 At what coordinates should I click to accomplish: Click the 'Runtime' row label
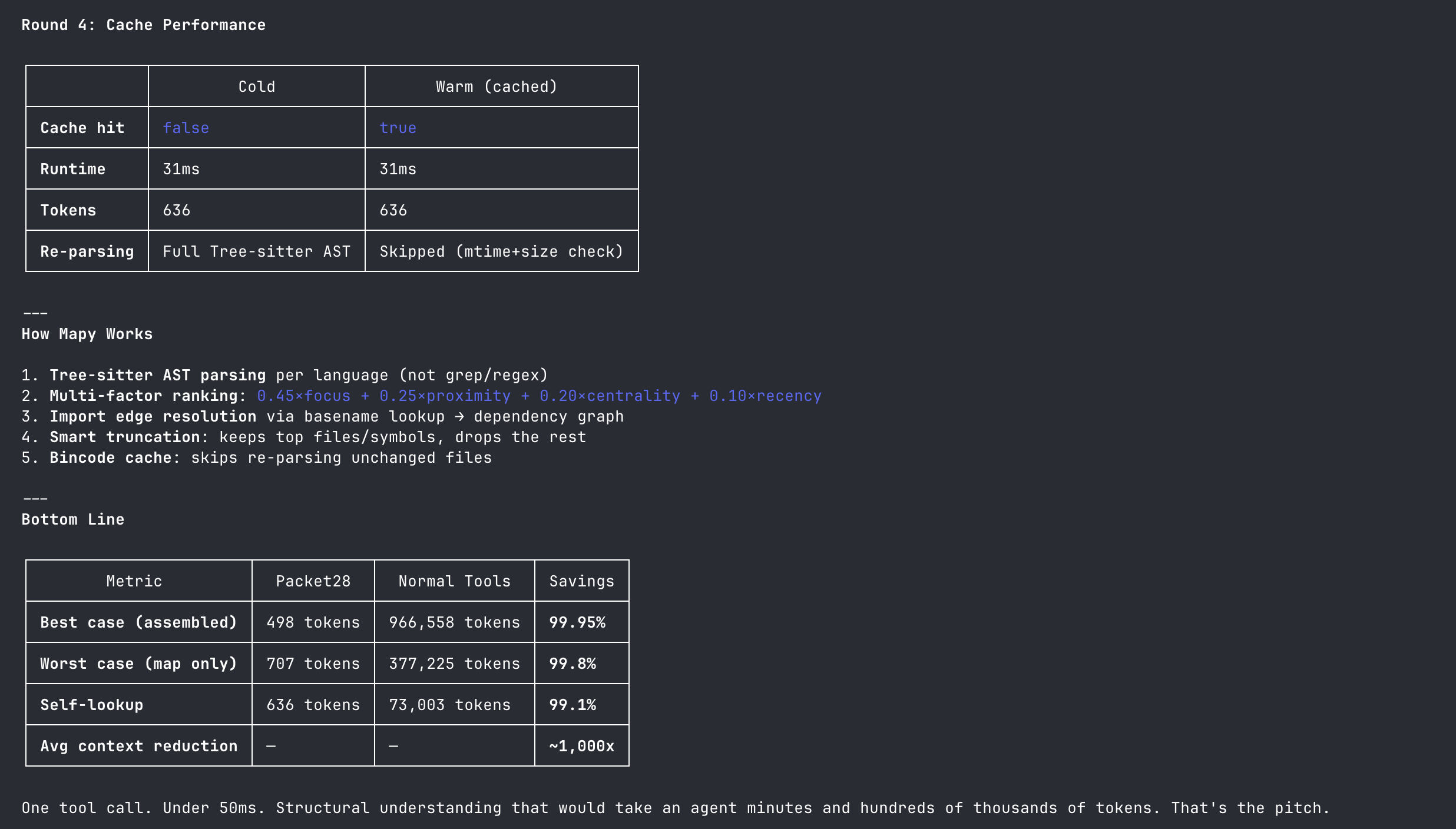(72, 169)
